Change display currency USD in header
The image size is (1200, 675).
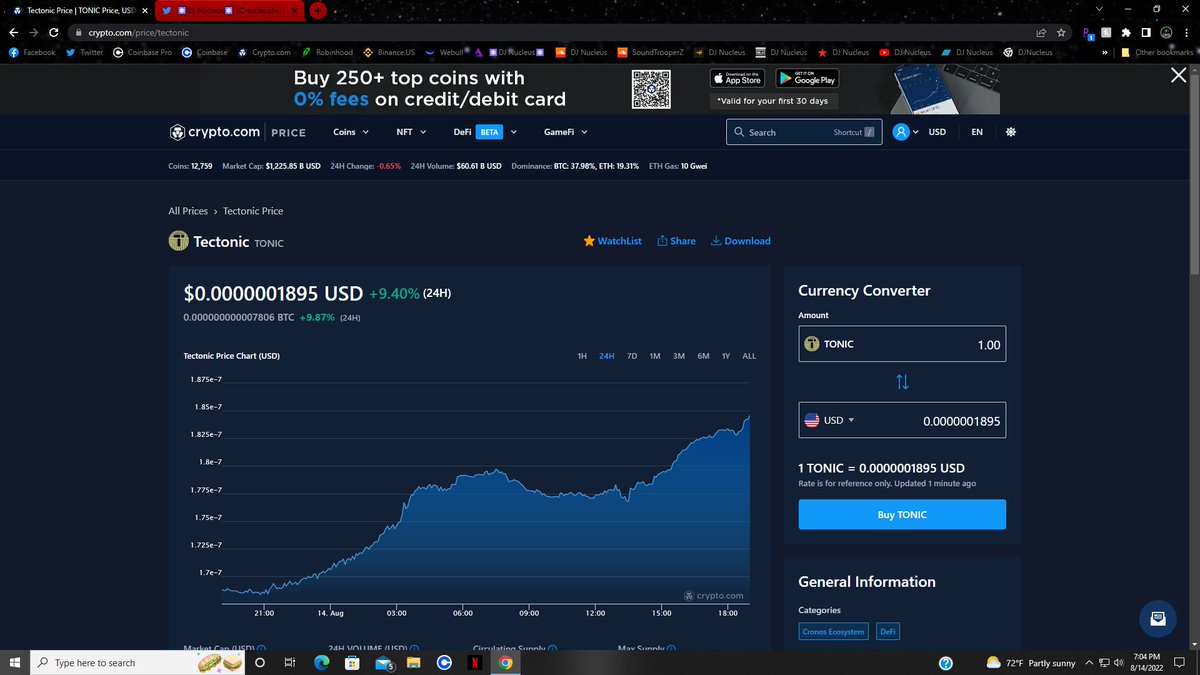coord(937,132)
